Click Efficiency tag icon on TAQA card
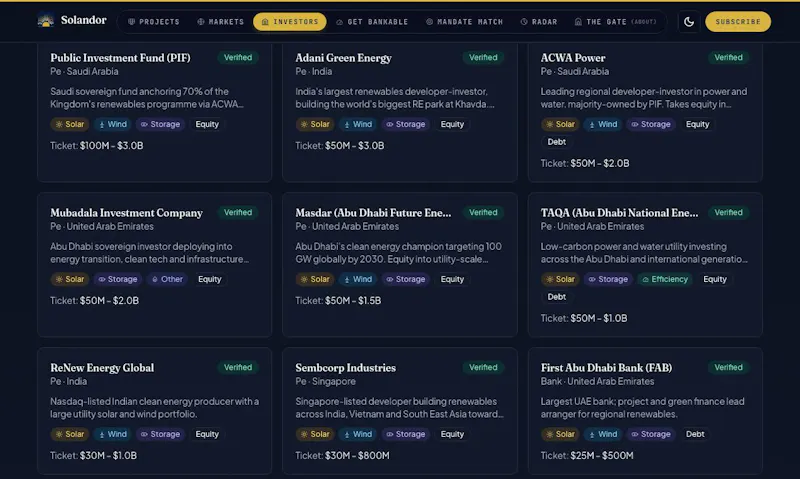 646,280
